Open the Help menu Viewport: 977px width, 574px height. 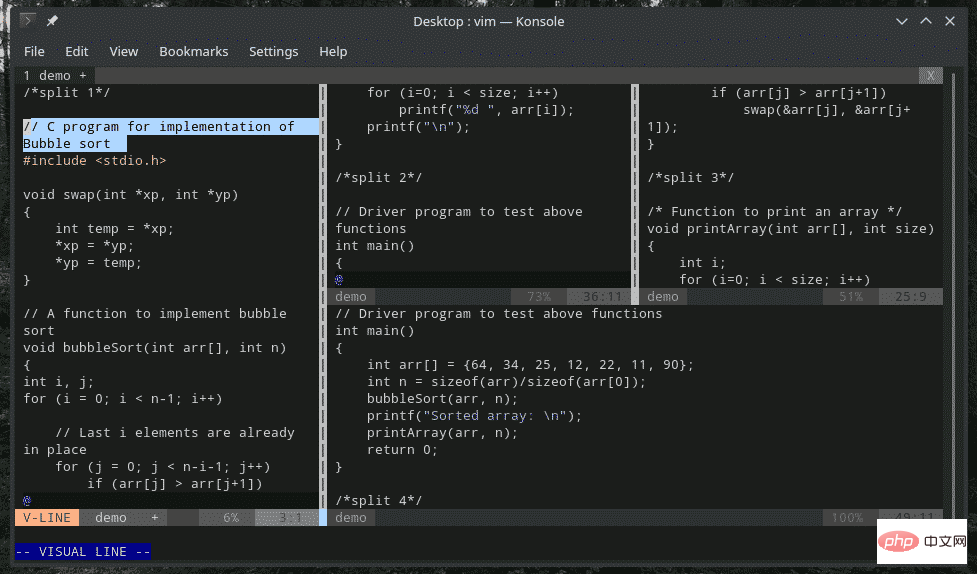333,51
